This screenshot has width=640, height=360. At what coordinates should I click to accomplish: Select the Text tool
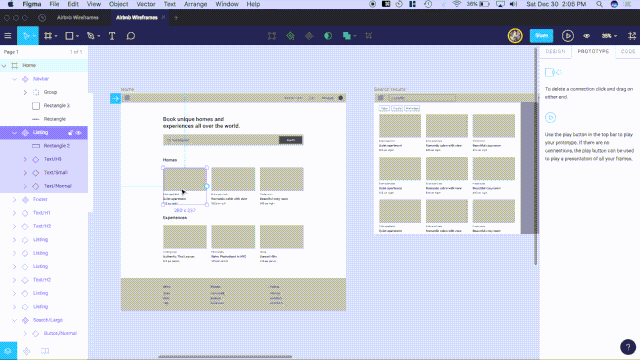[x=112, y=36]
